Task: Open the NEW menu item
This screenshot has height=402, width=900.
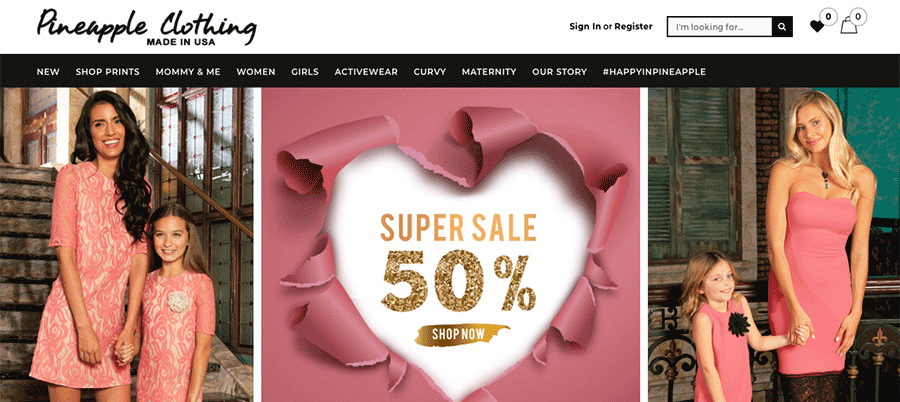Action: tap(48, 72)
